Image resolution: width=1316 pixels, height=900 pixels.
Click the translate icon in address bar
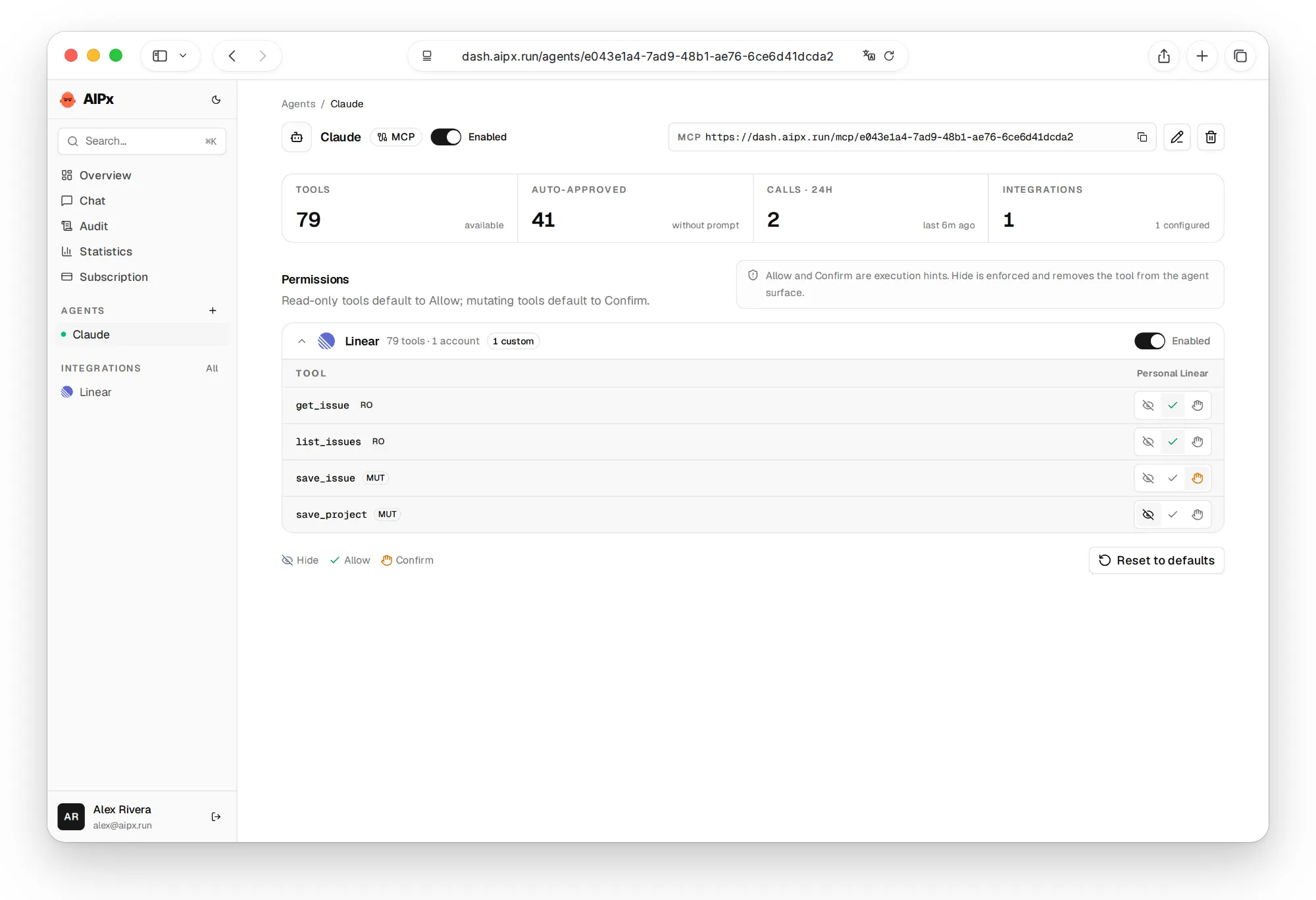869,56
